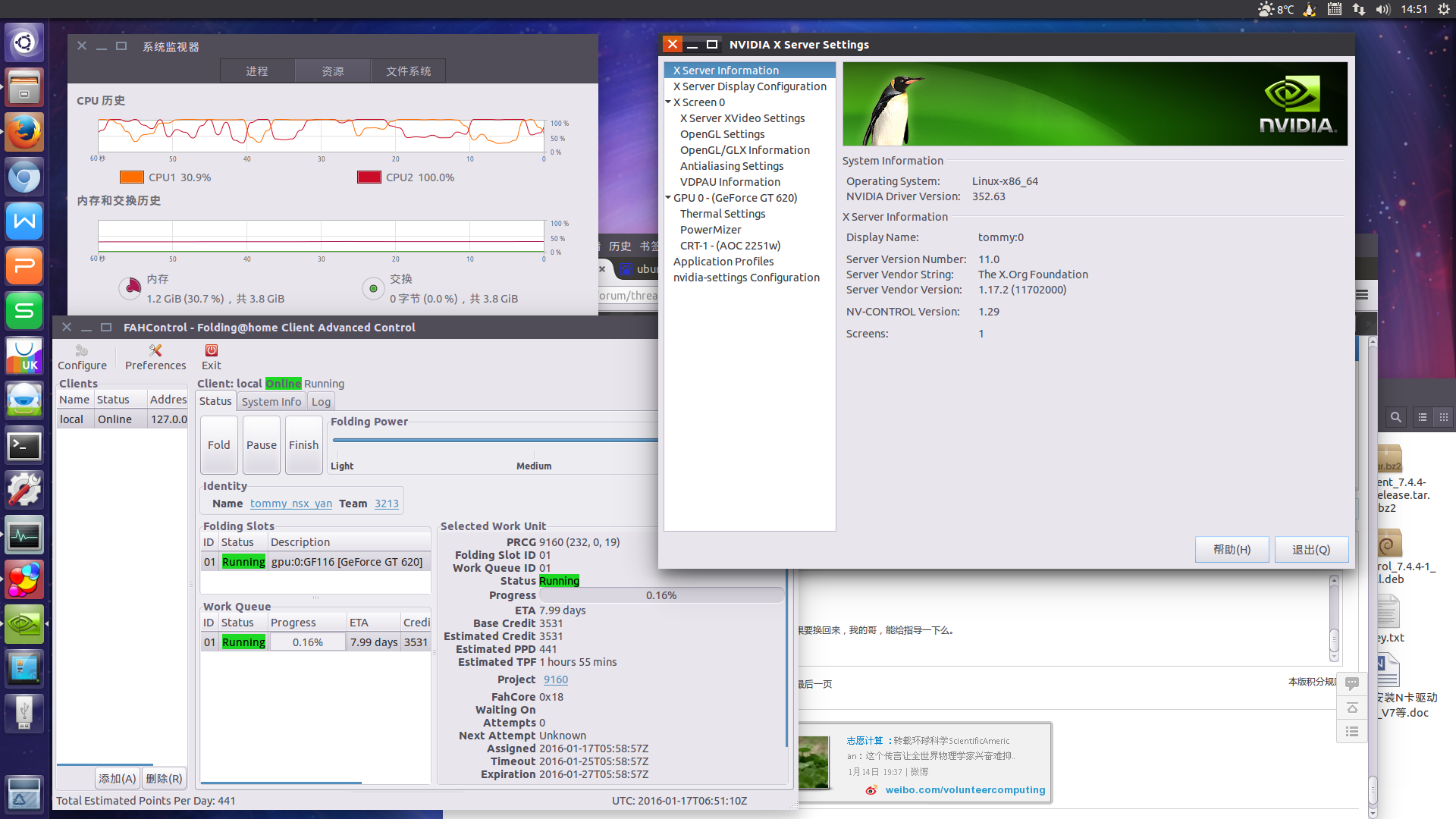
Task: Open the Log tab in FAHControl
Action: tap(321, 402)
